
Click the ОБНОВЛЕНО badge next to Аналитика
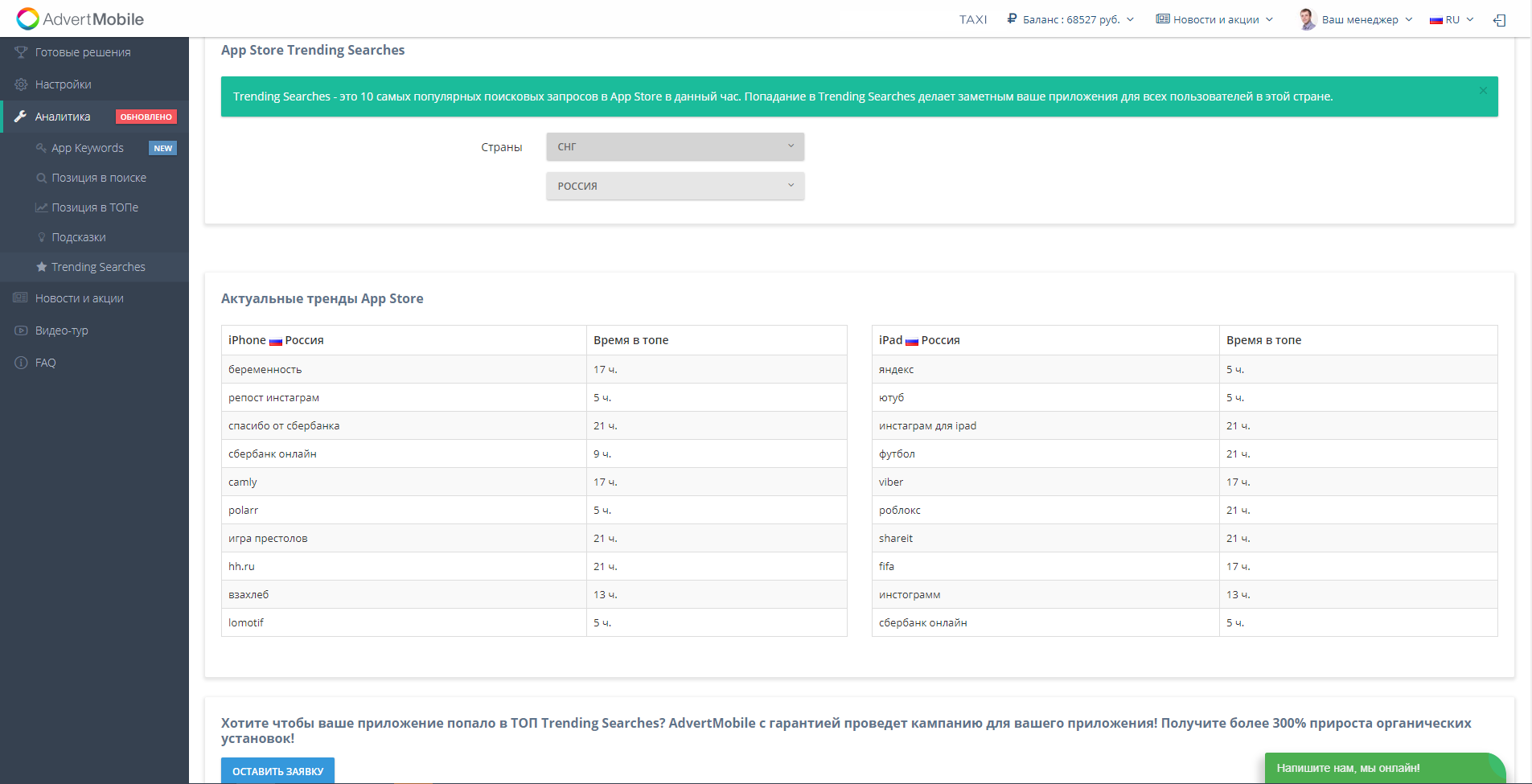point(146,117)
